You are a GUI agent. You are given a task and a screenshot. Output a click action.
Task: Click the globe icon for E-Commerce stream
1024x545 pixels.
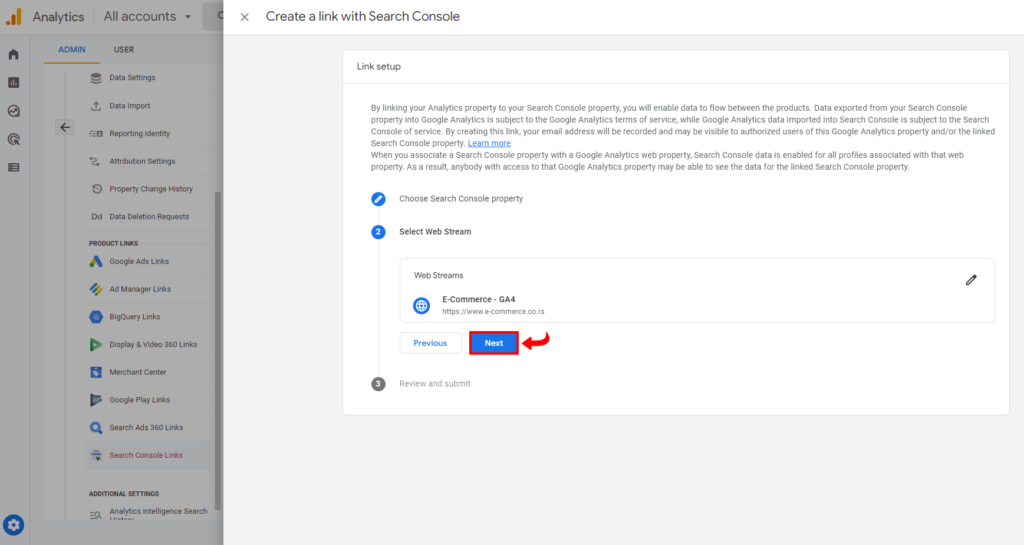tap(421, 305)
